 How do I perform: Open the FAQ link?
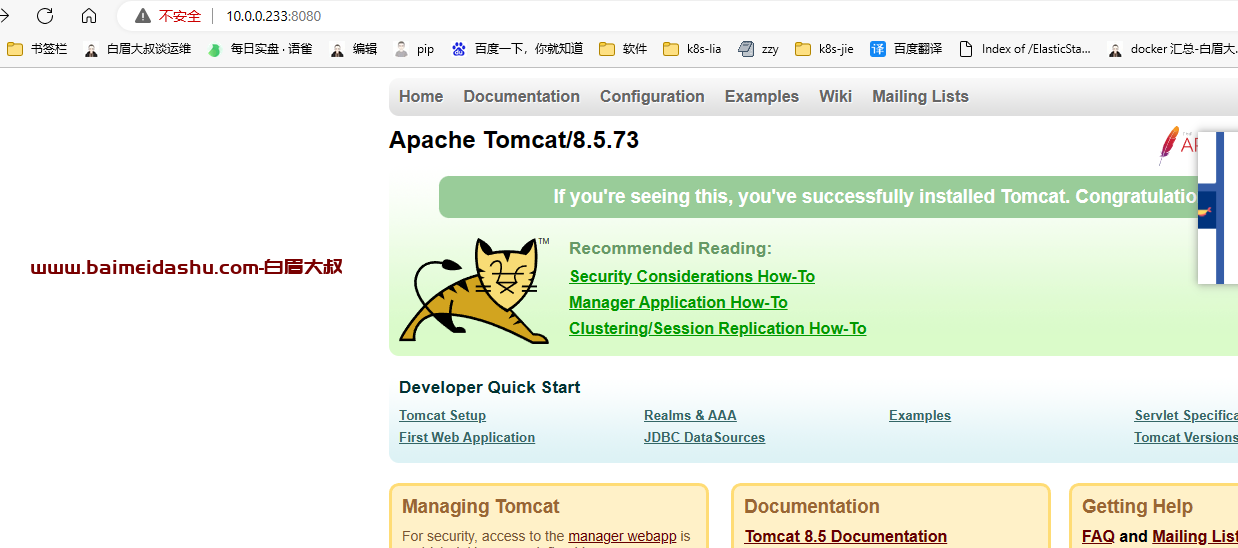(1098, 536)
